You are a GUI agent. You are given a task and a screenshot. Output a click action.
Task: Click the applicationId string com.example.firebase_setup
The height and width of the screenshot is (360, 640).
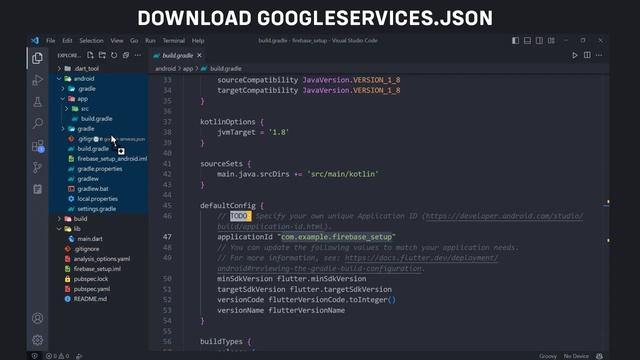336,237
